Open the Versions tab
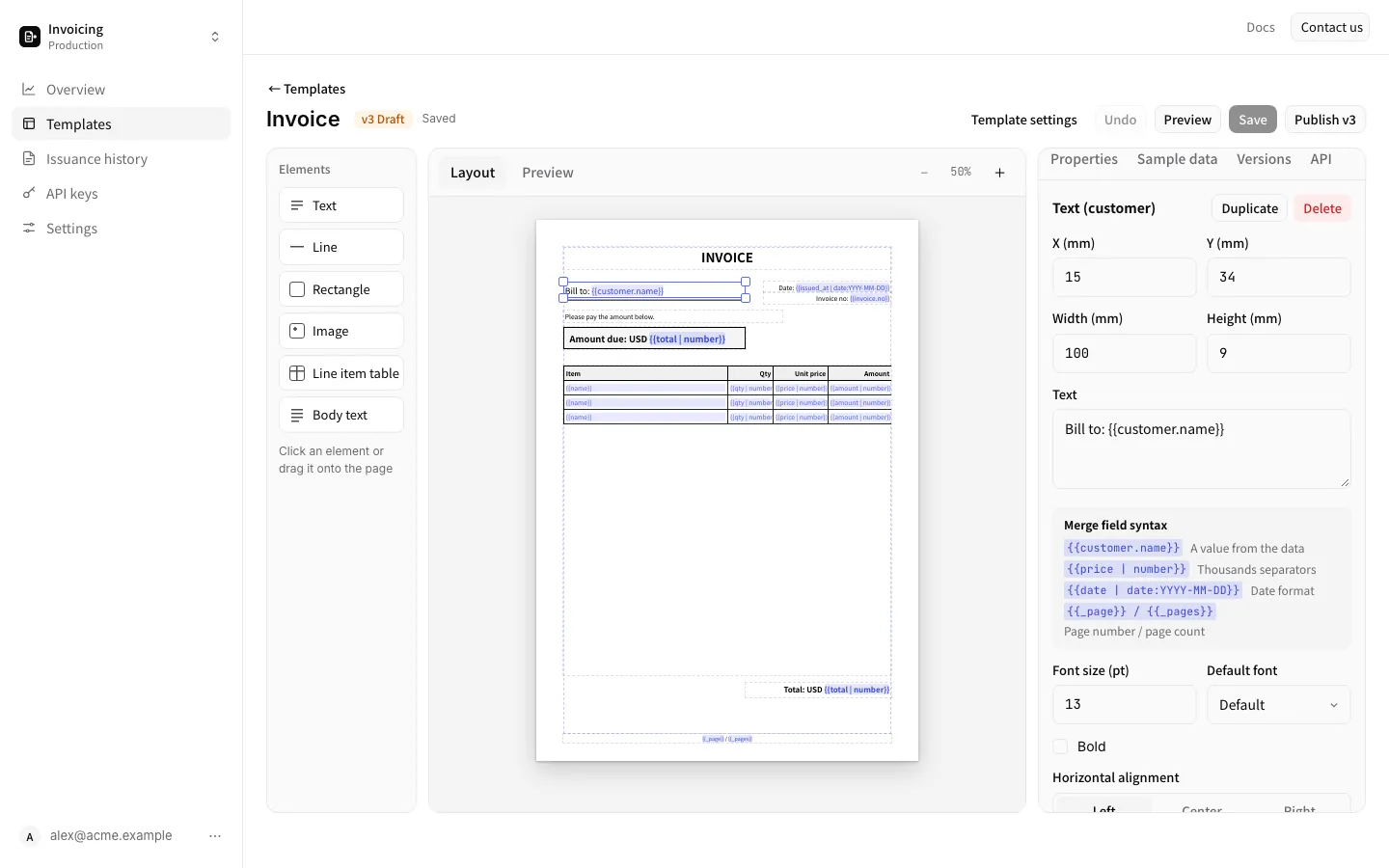The height and width of the screenshot is (868, 1389). coord(1264,159)
